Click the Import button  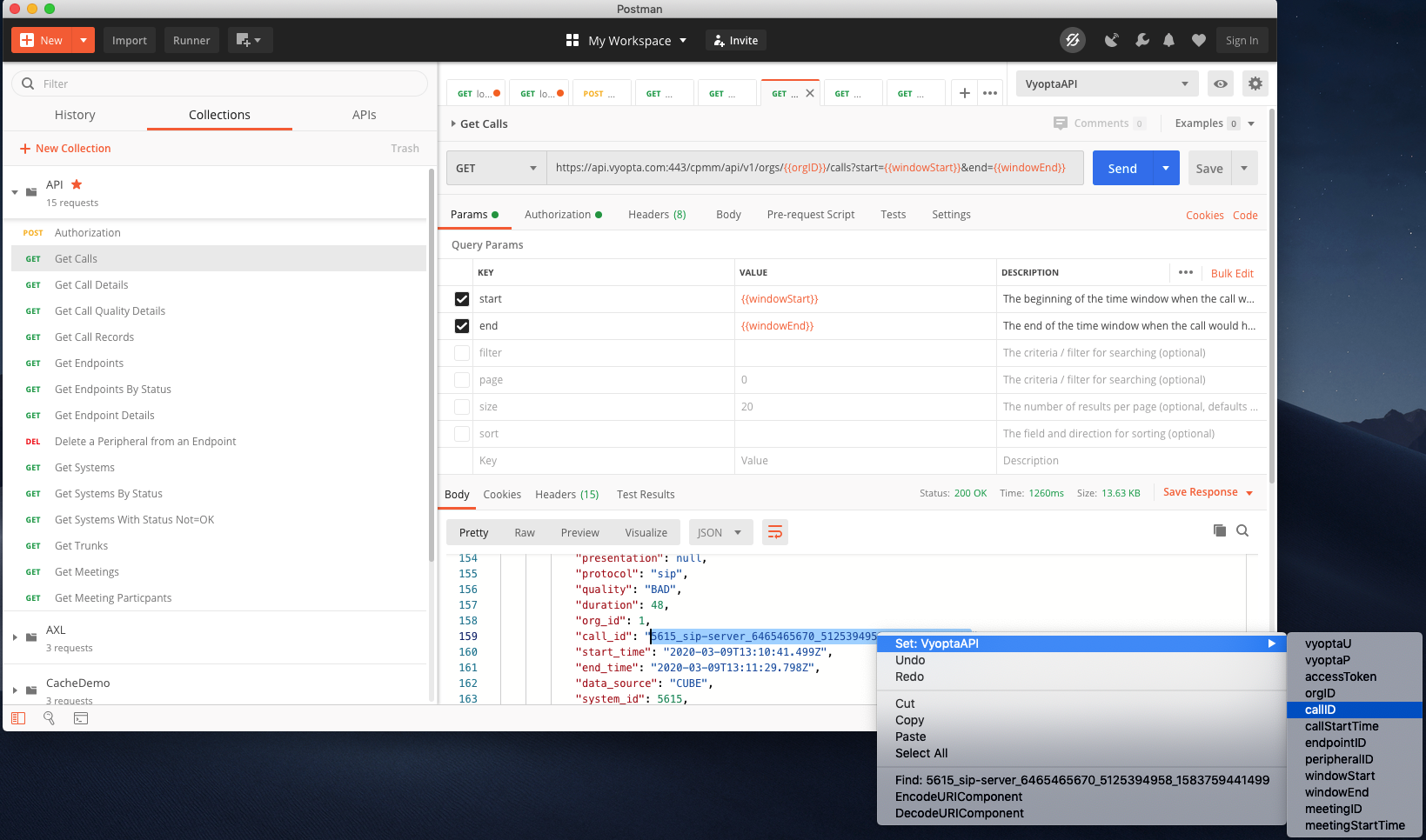pos(130,40)
